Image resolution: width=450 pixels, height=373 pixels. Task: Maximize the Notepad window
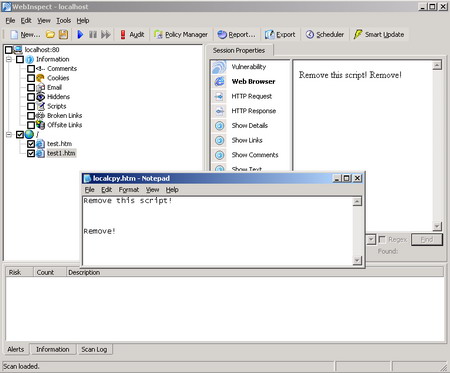click(347, 178)
